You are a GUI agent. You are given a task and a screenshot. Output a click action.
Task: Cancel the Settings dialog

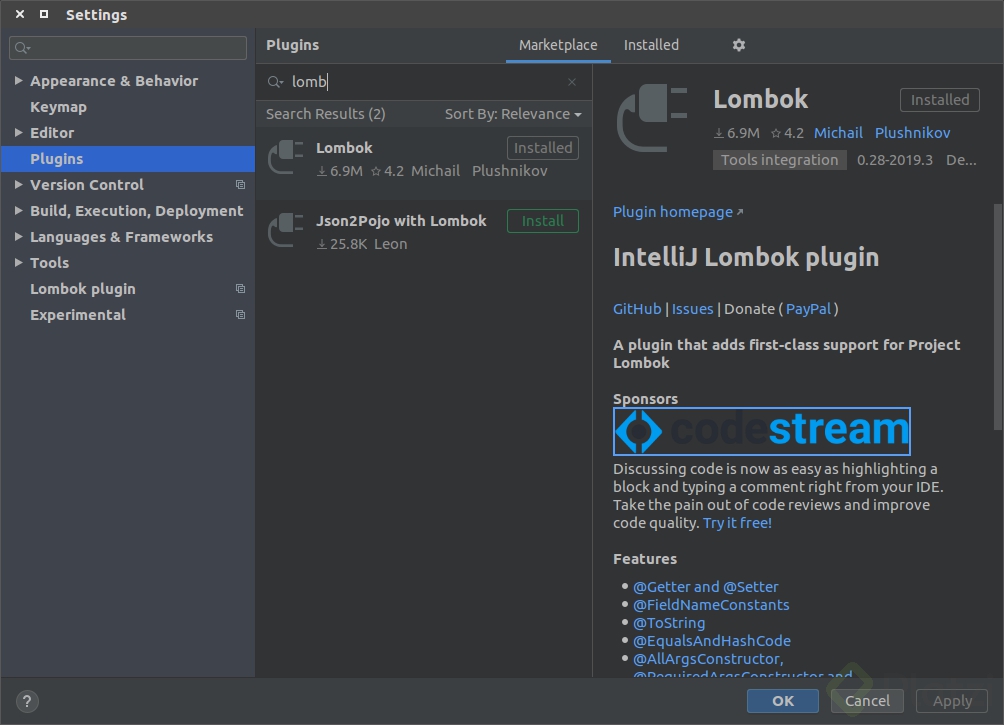point(867,701)
